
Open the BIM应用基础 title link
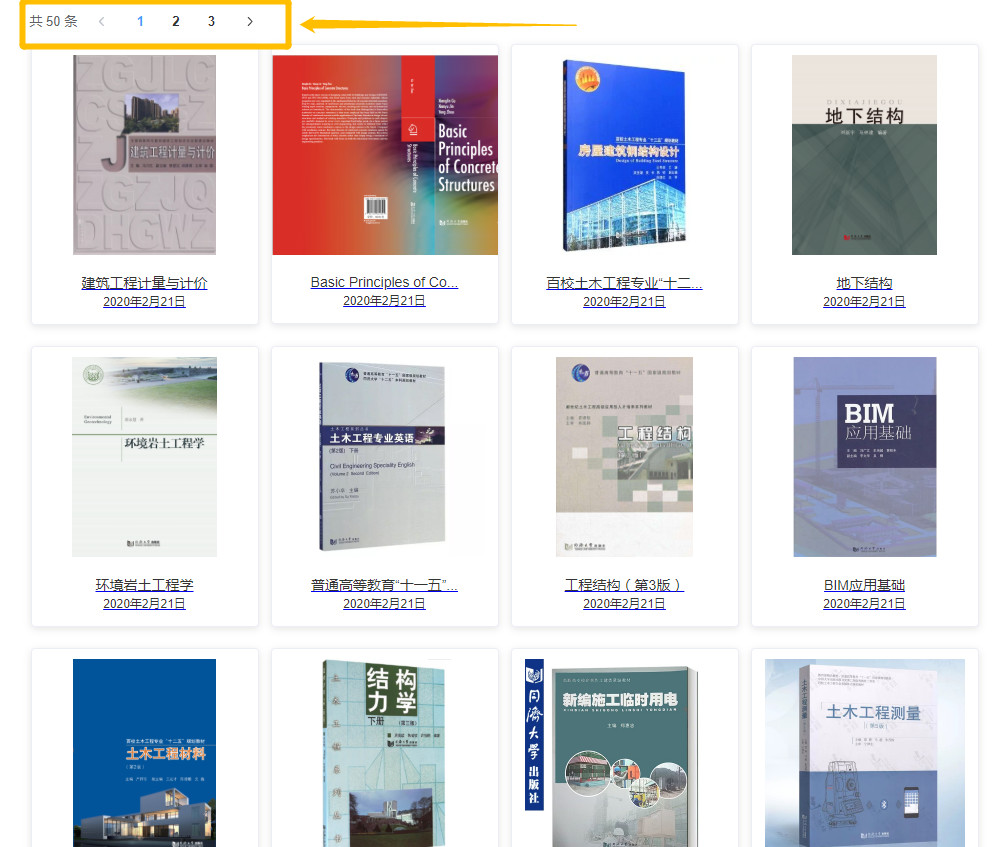[x=864, y=585]
